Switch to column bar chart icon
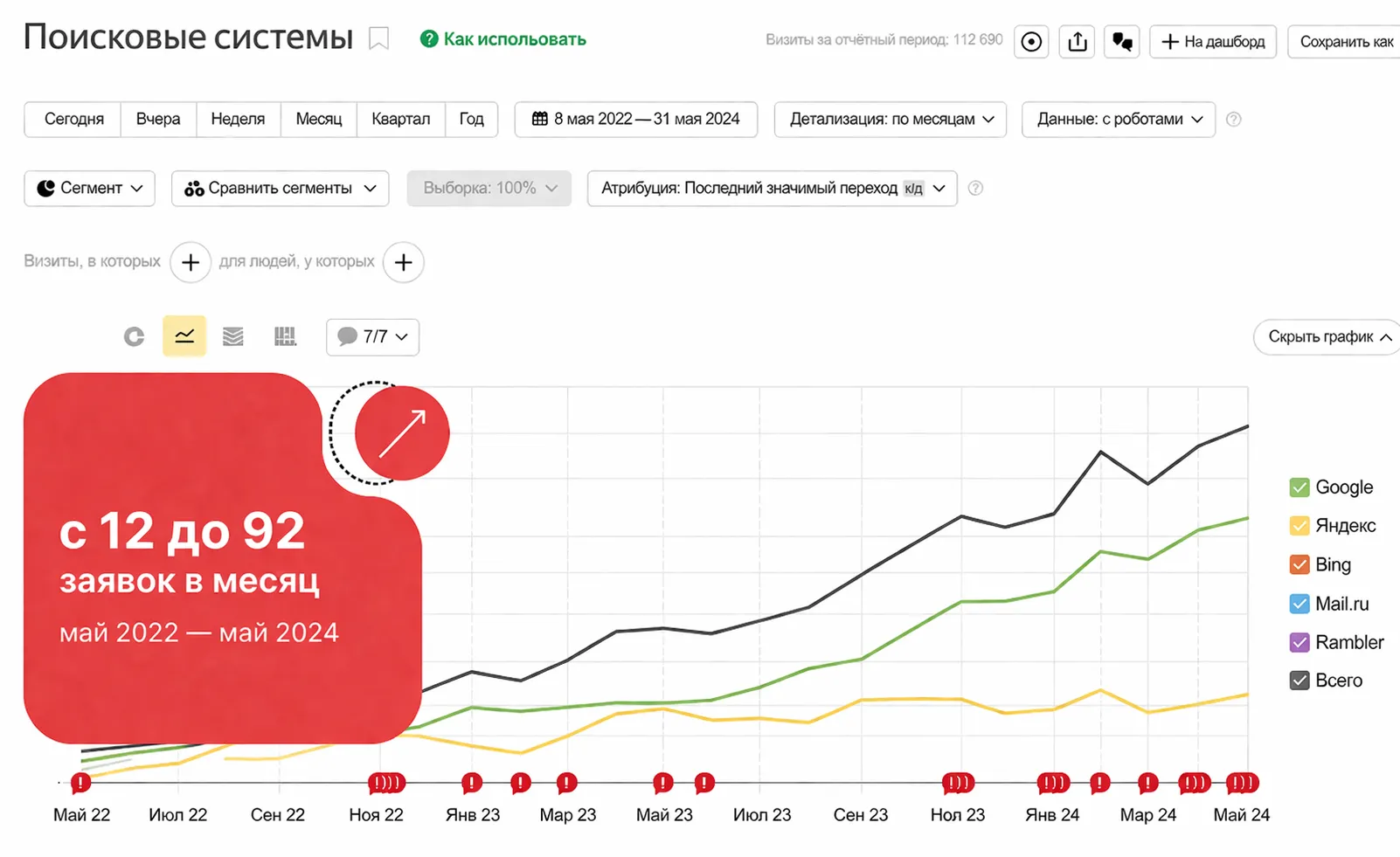 [x=285, y=336]
